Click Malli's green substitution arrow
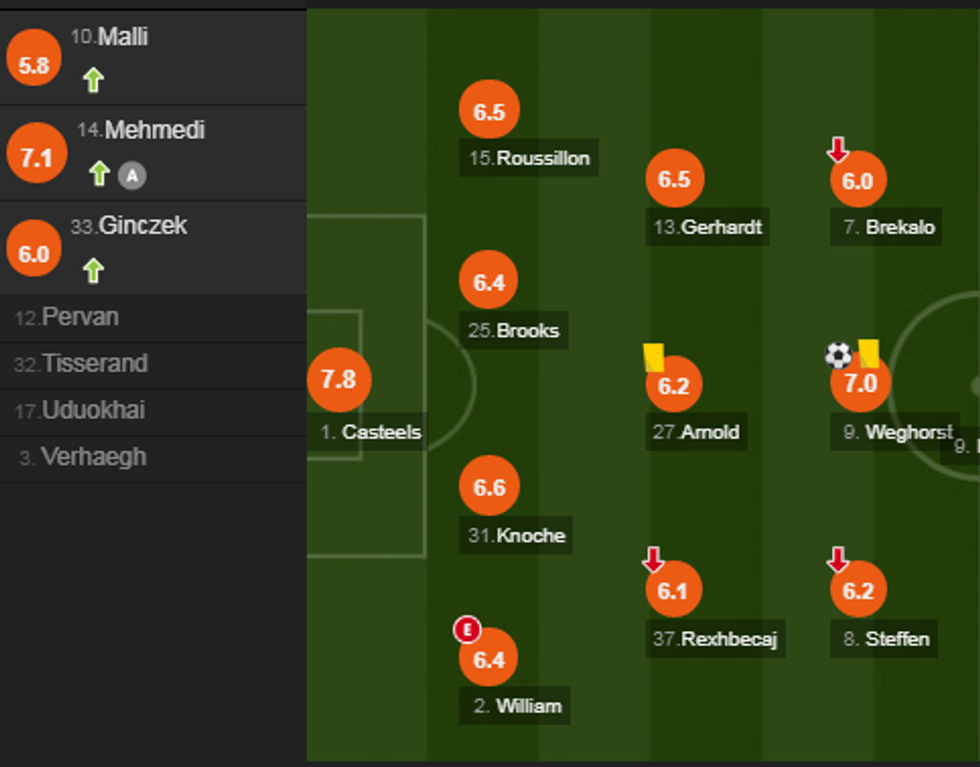 (93, 80)
